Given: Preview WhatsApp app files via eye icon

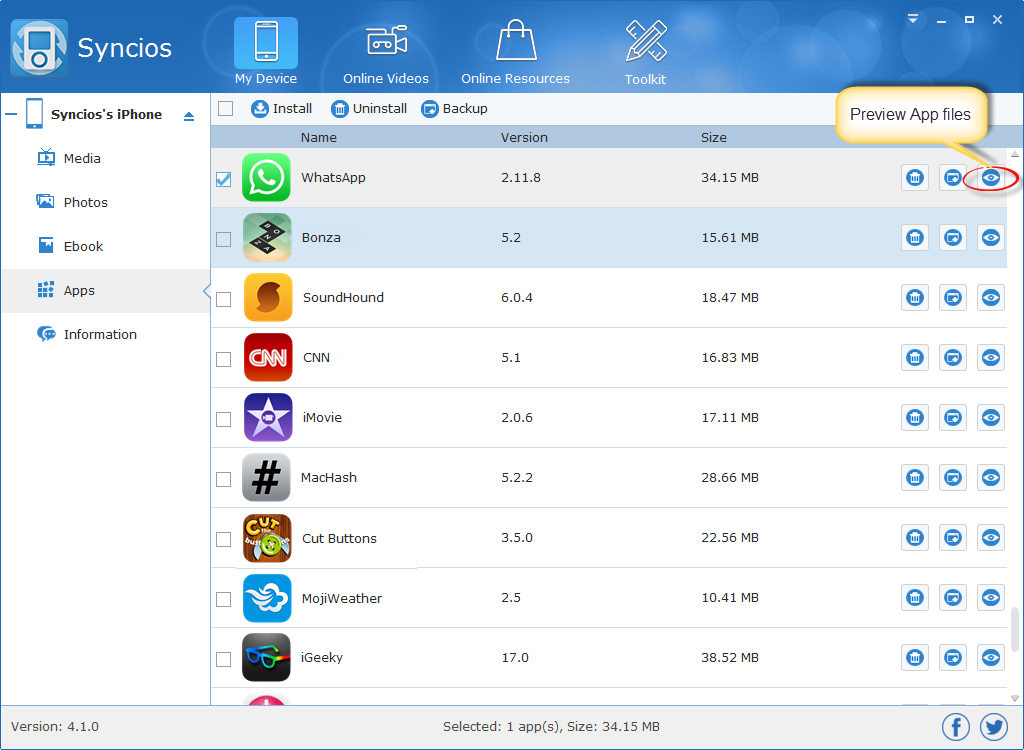Looking at the screenshot, I should [991, 178].
